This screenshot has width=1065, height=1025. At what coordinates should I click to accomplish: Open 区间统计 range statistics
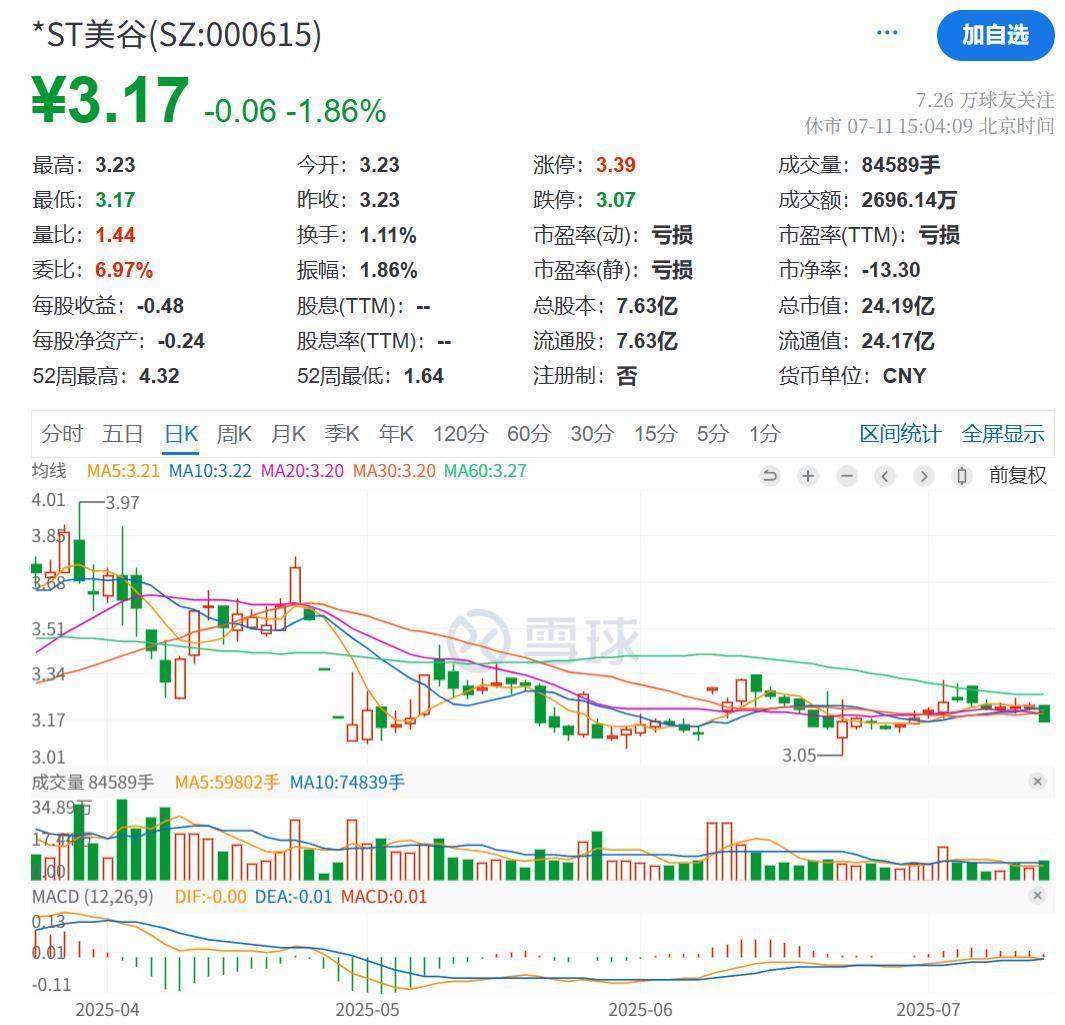[x=900, y=433]
